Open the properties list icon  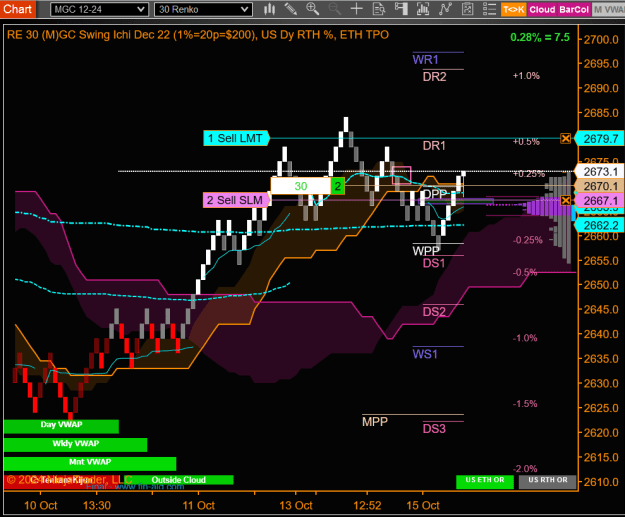coord(489,9)
